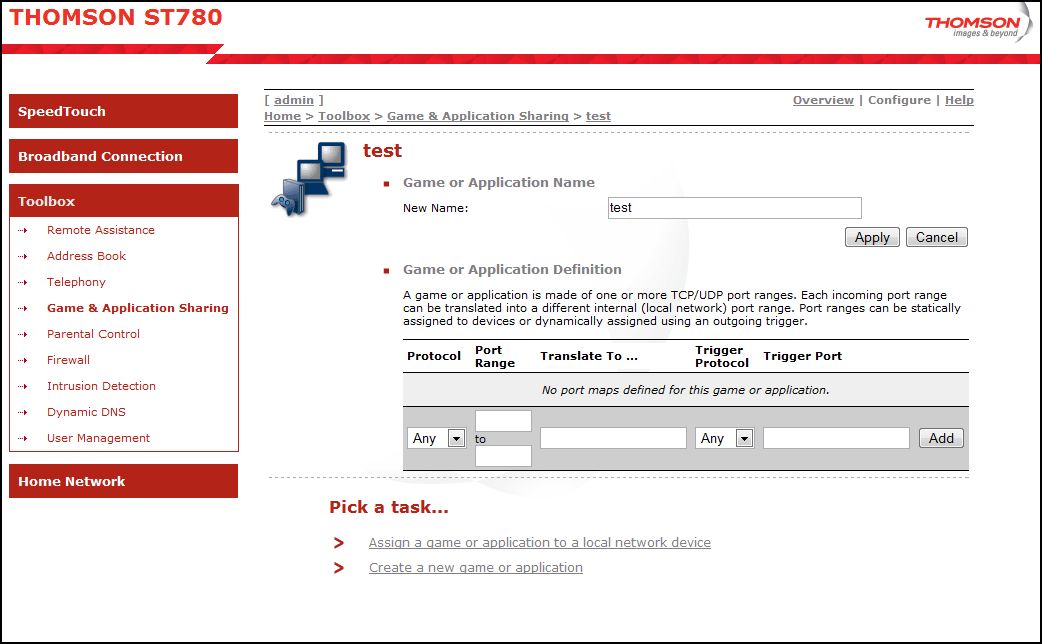Click the admin user link
The image size is (1042, 644).
[294, 100]
